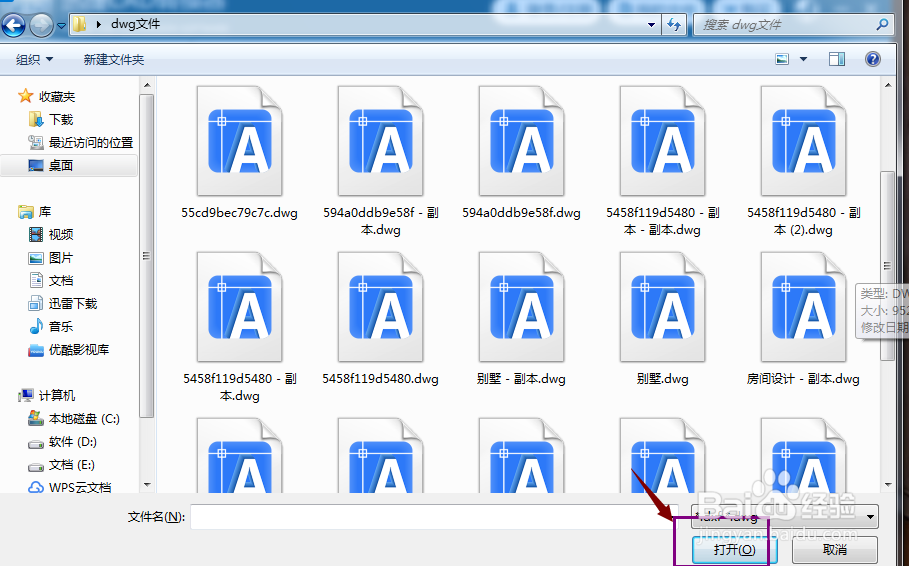This screenshot has height=566, width=909.
Task: Select file 5458f119d5480 - 副本.dwg
Action: pyautogui.click(x=239, y=327)
